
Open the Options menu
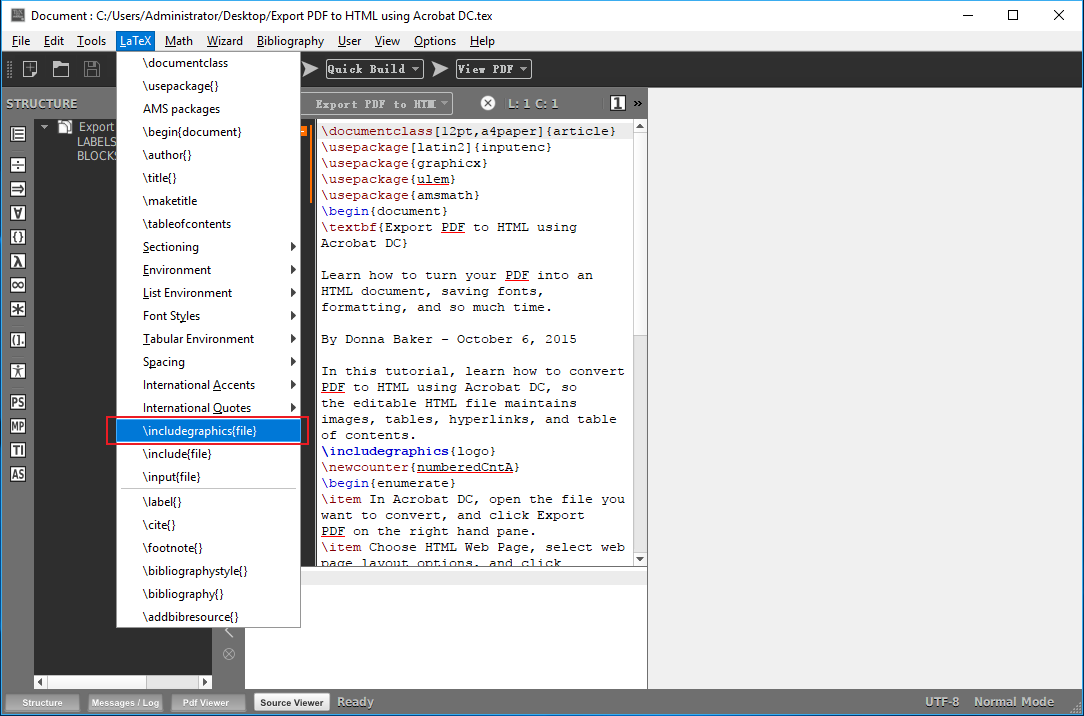pos(435,41)
